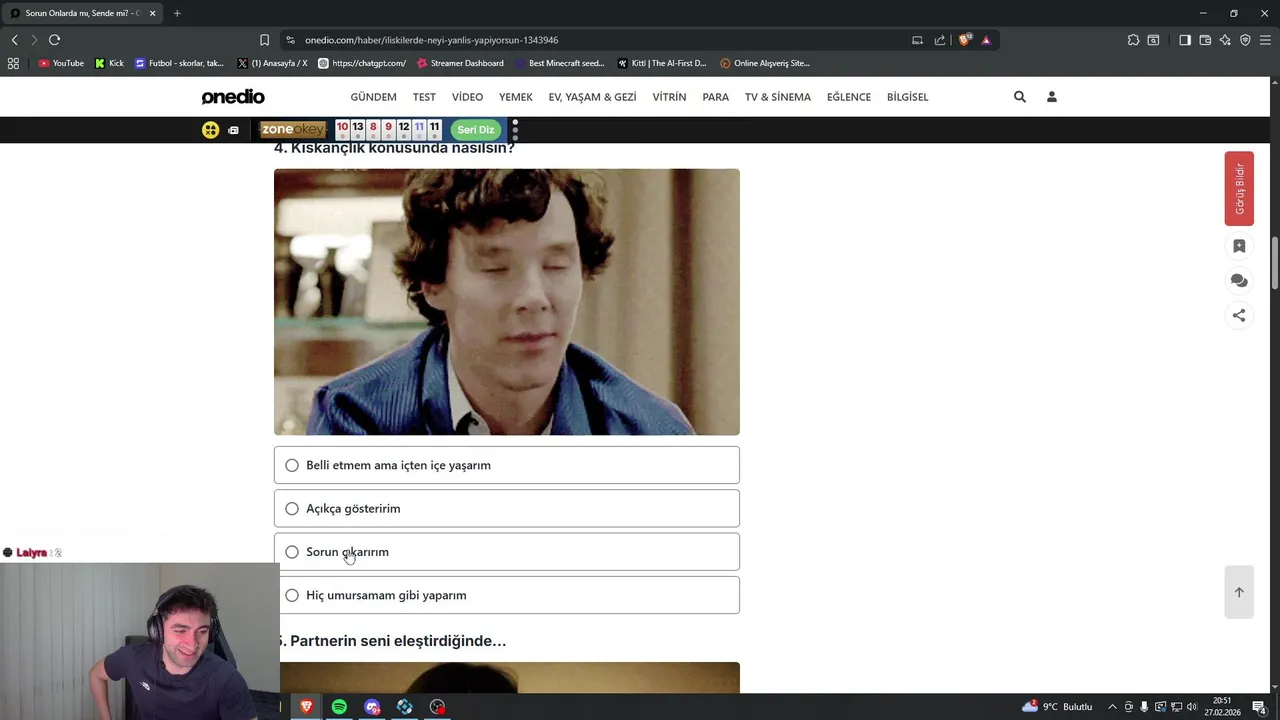Open Brave VPN shield icon
1280x720 pixels.
pyautogui.click(x=1245, y=40)
